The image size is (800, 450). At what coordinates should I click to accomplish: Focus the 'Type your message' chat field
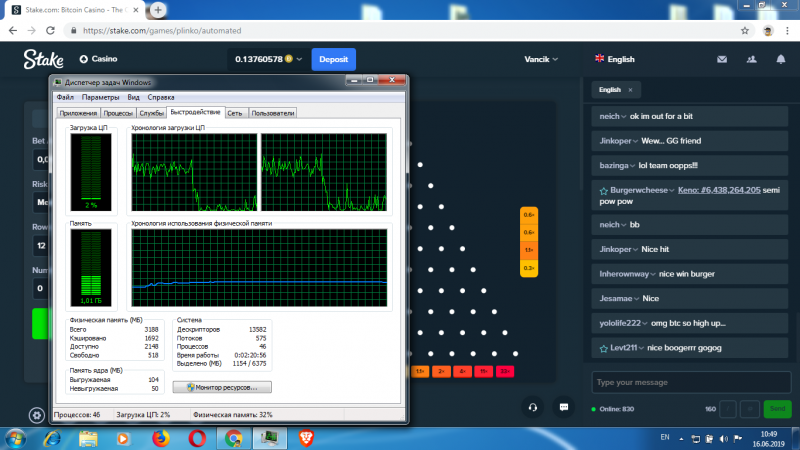click(x=691, y=382)
